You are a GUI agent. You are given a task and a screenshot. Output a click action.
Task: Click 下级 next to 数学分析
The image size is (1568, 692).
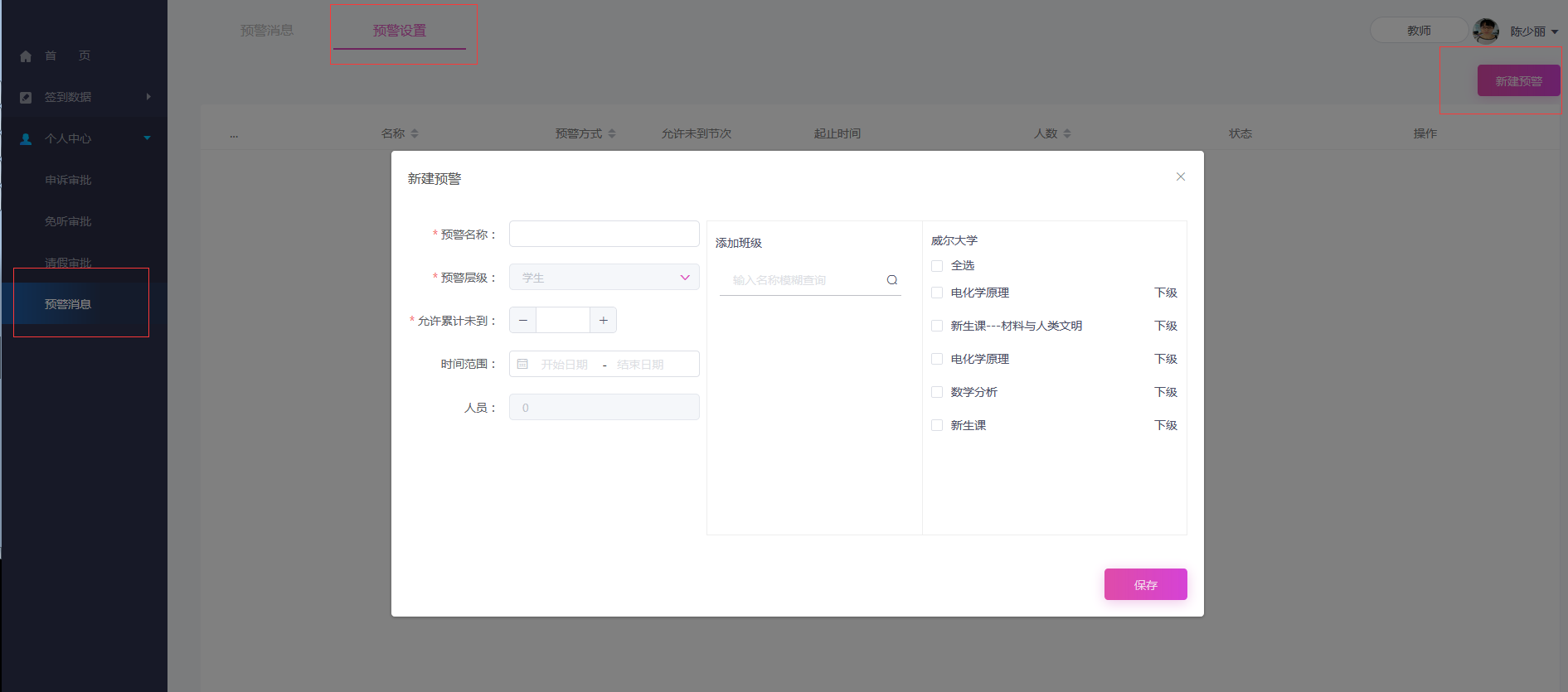tap(1165, 392)
